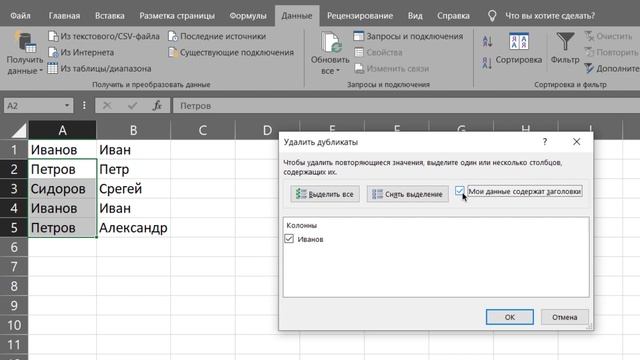Click cell B2 containing Петр
The height and width of the screenshot is (360, 640).
point(133,169)
